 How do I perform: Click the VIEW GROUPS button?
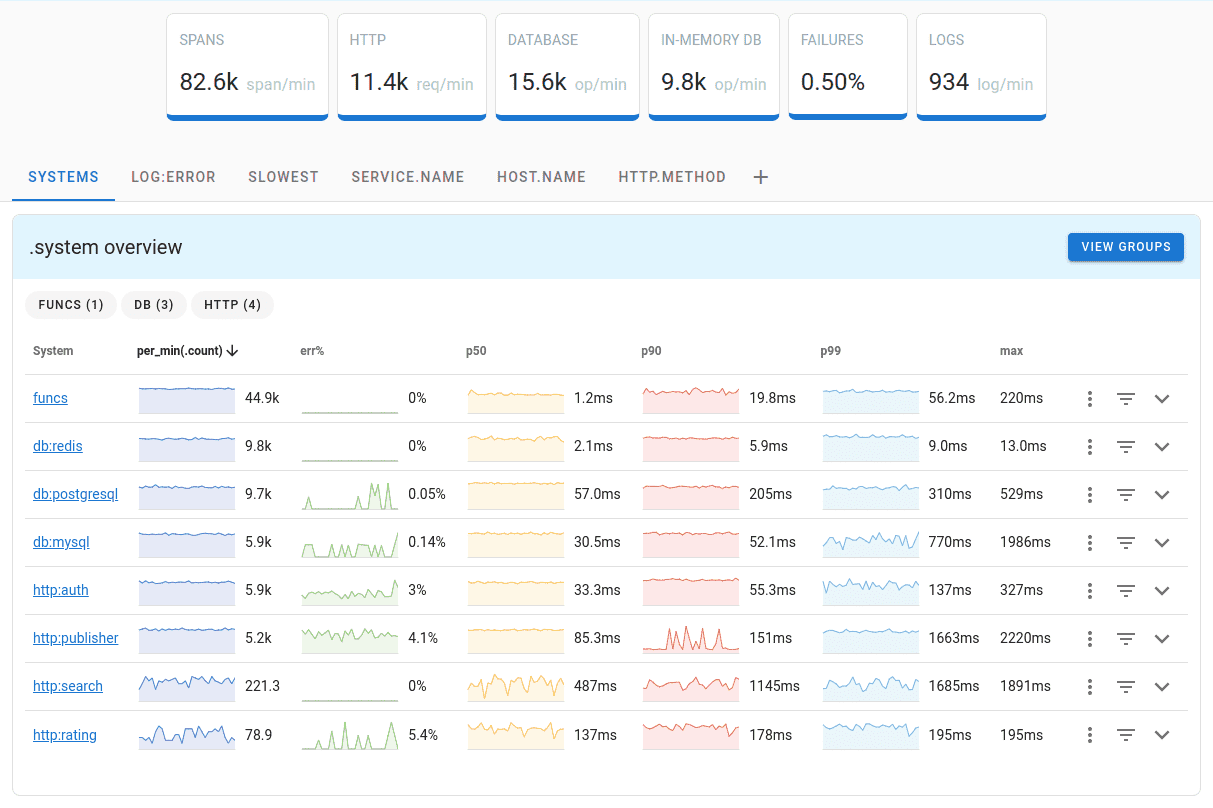(1126, 247)
